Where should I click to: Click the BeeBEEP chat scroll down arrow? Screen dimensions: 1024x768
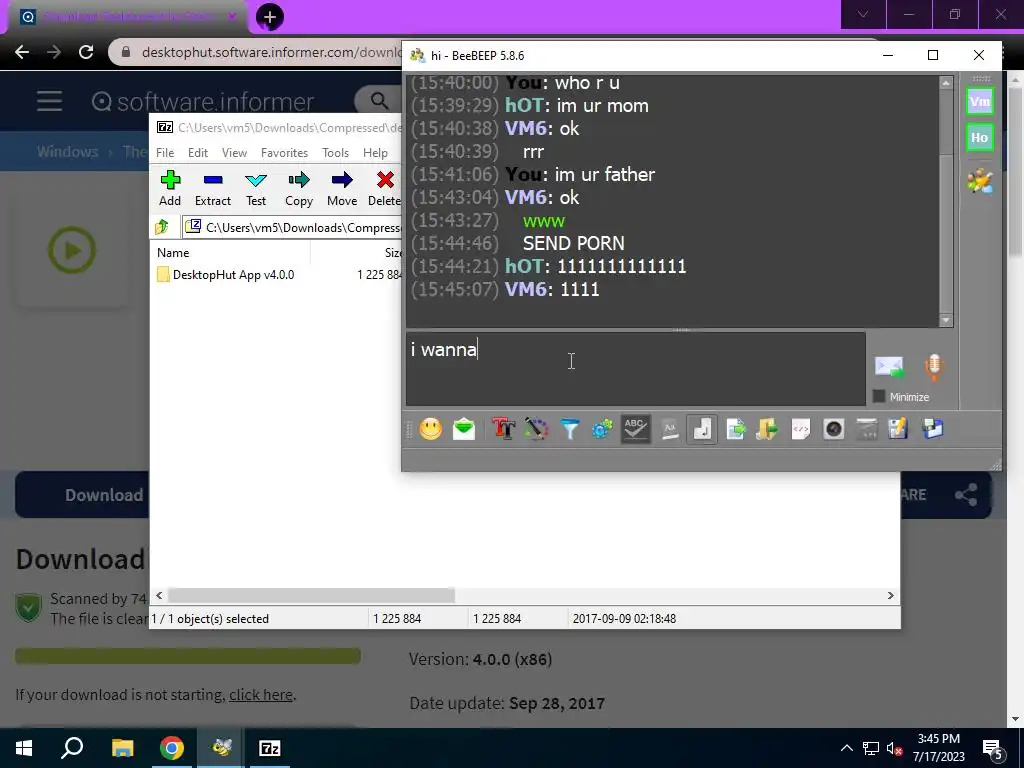click(x=946, y=320)
